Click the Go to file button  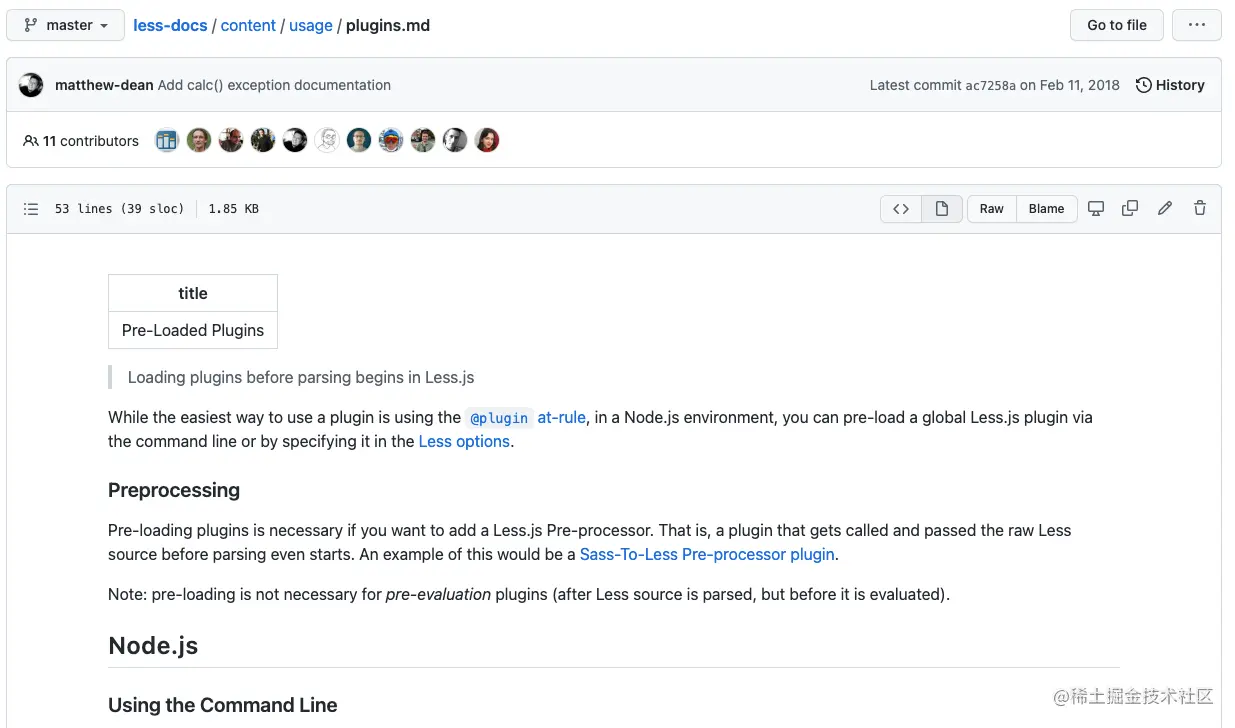[1117, 25]
